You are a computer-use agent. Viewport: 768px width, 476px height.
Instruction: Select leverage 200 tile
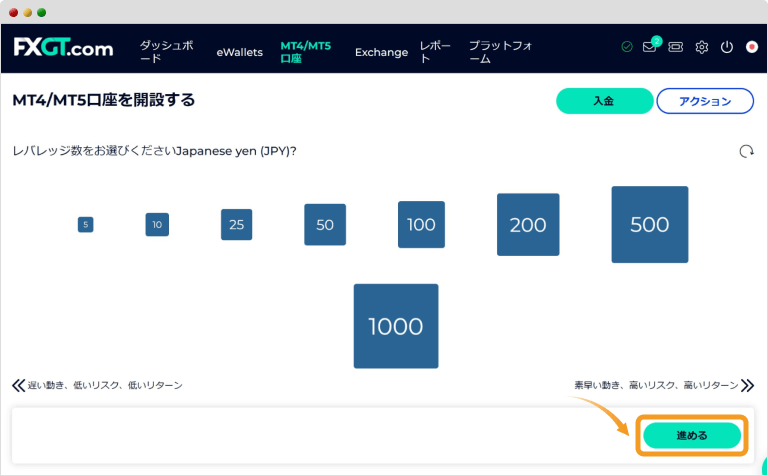click(x=528, y=224)
